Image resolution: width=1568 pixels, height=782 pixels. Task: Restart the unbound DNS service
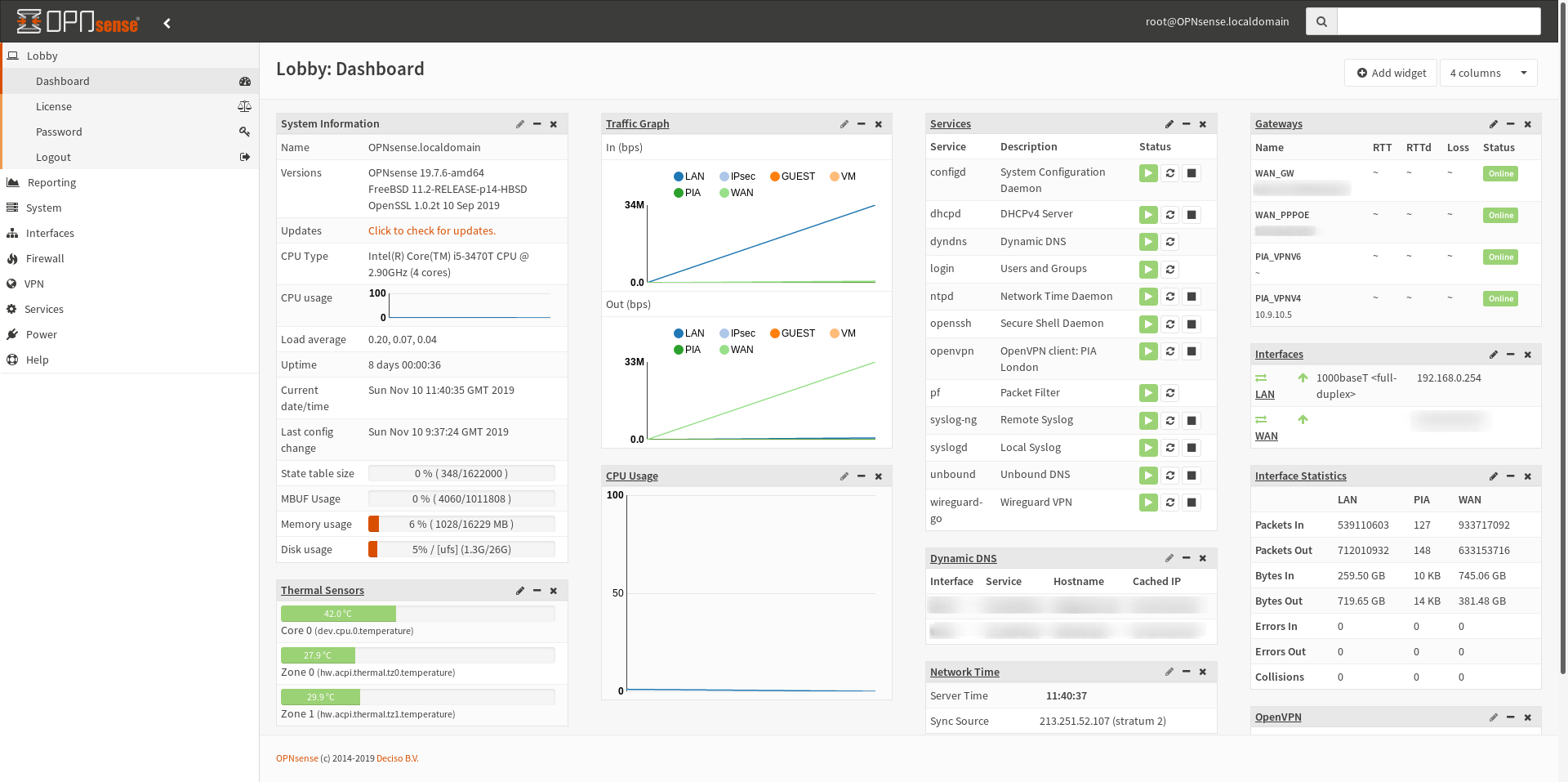tap(1170, 476)
